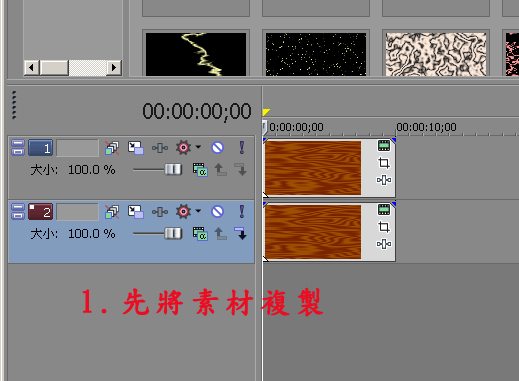Expand Automation Settings dropdown on track 2

point(198,211)
